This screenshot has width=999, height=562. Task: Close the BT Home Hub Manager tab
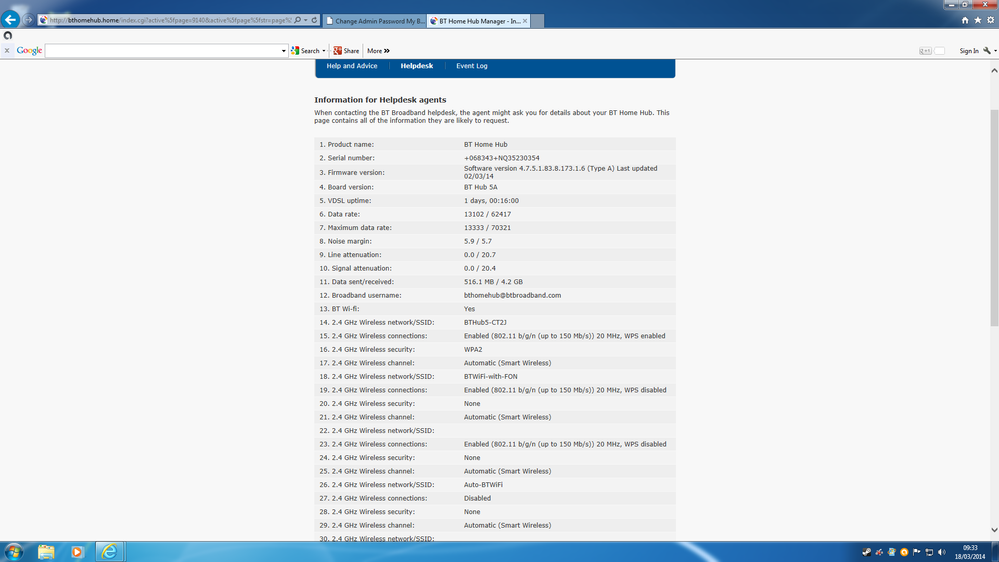pyautogui.click(x=524, y=21)
